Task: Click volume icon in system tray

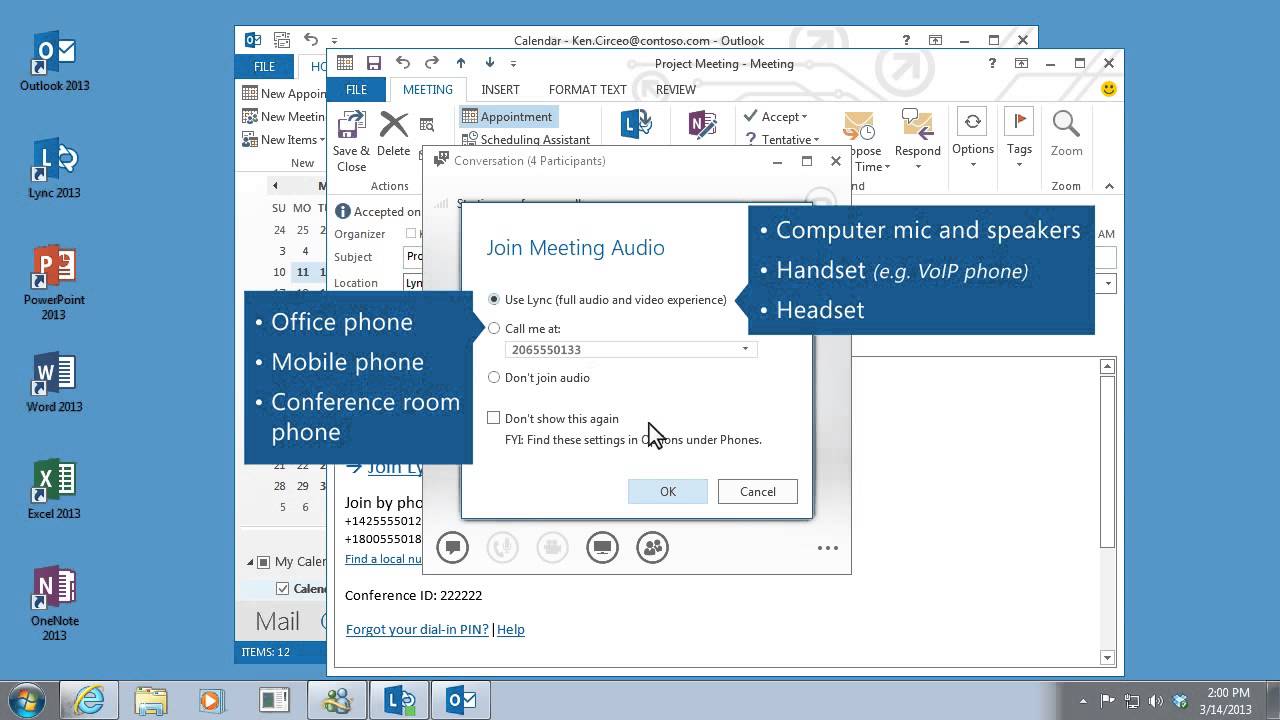Action: (1155, 700)
